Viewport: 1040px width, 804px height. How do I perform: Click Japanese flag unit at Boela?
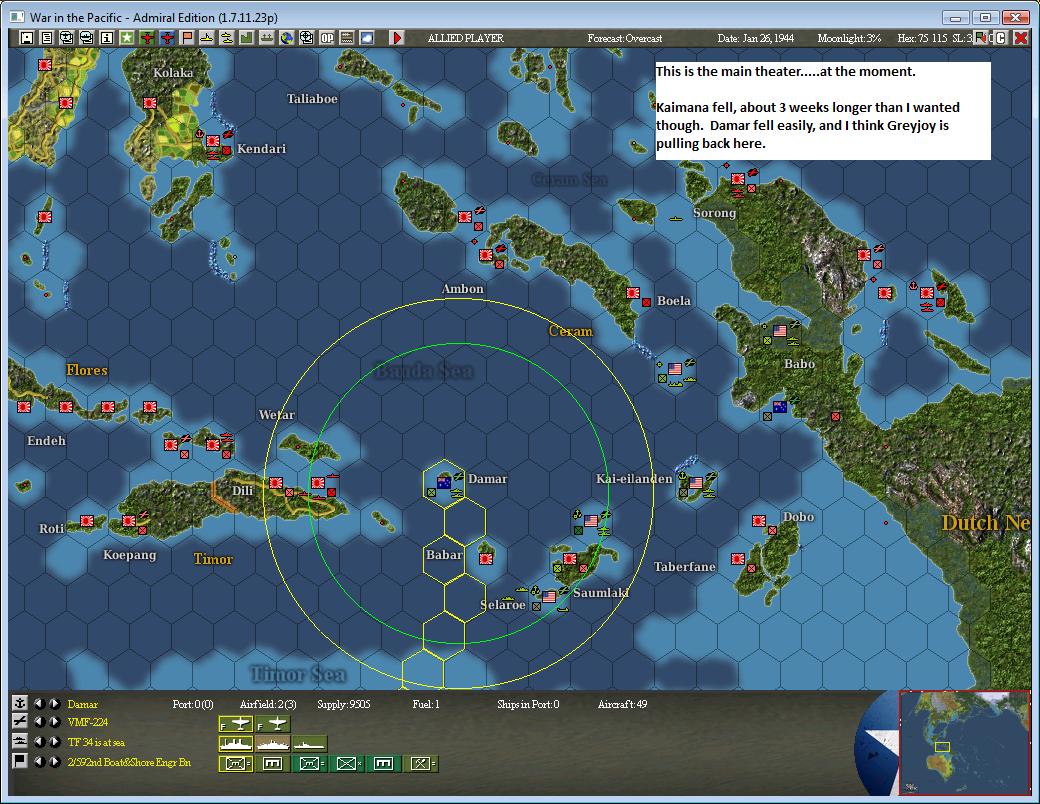[633, 293]
